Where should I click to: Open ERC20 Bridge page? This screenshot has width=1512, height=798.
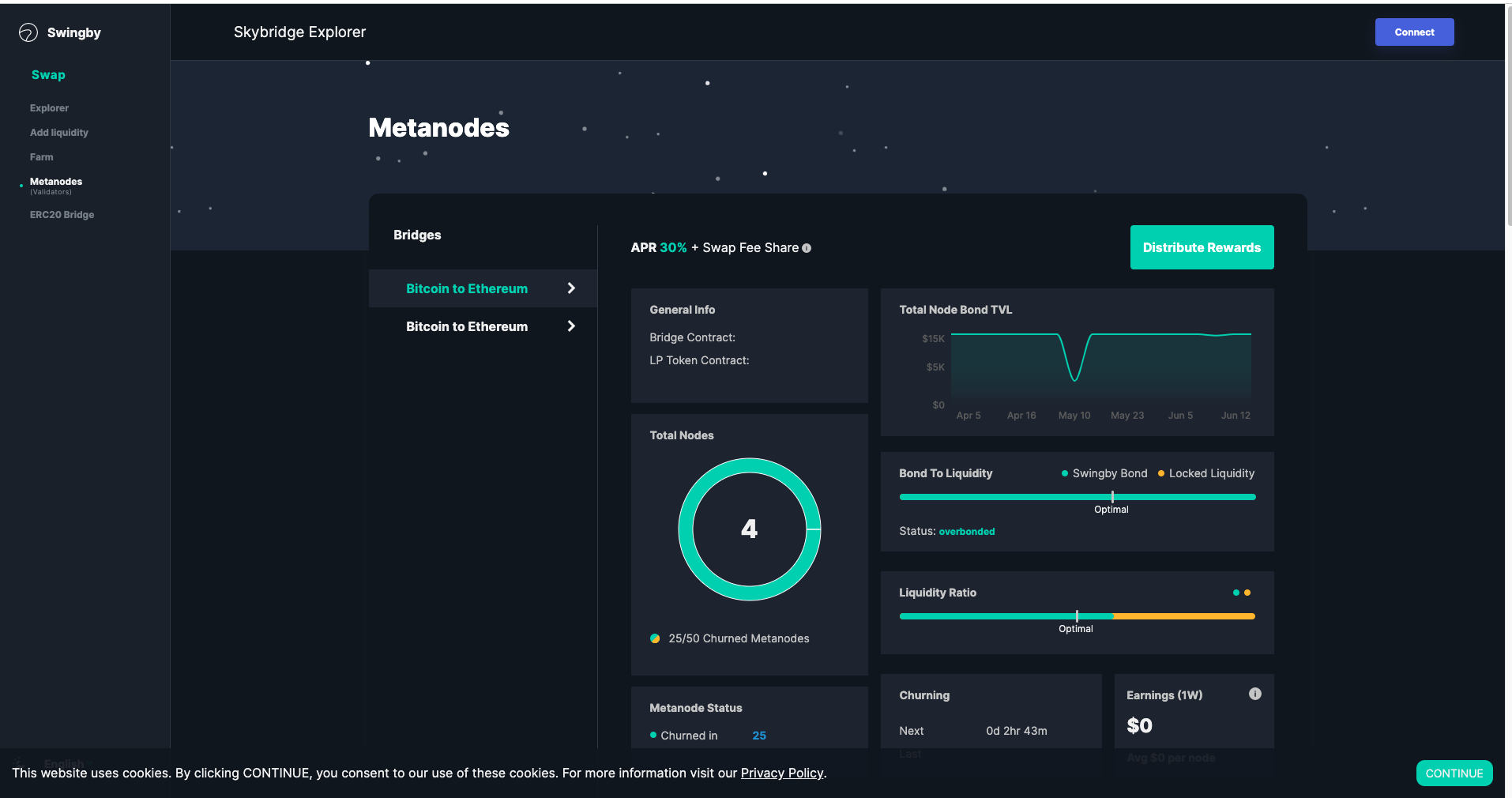62,215
